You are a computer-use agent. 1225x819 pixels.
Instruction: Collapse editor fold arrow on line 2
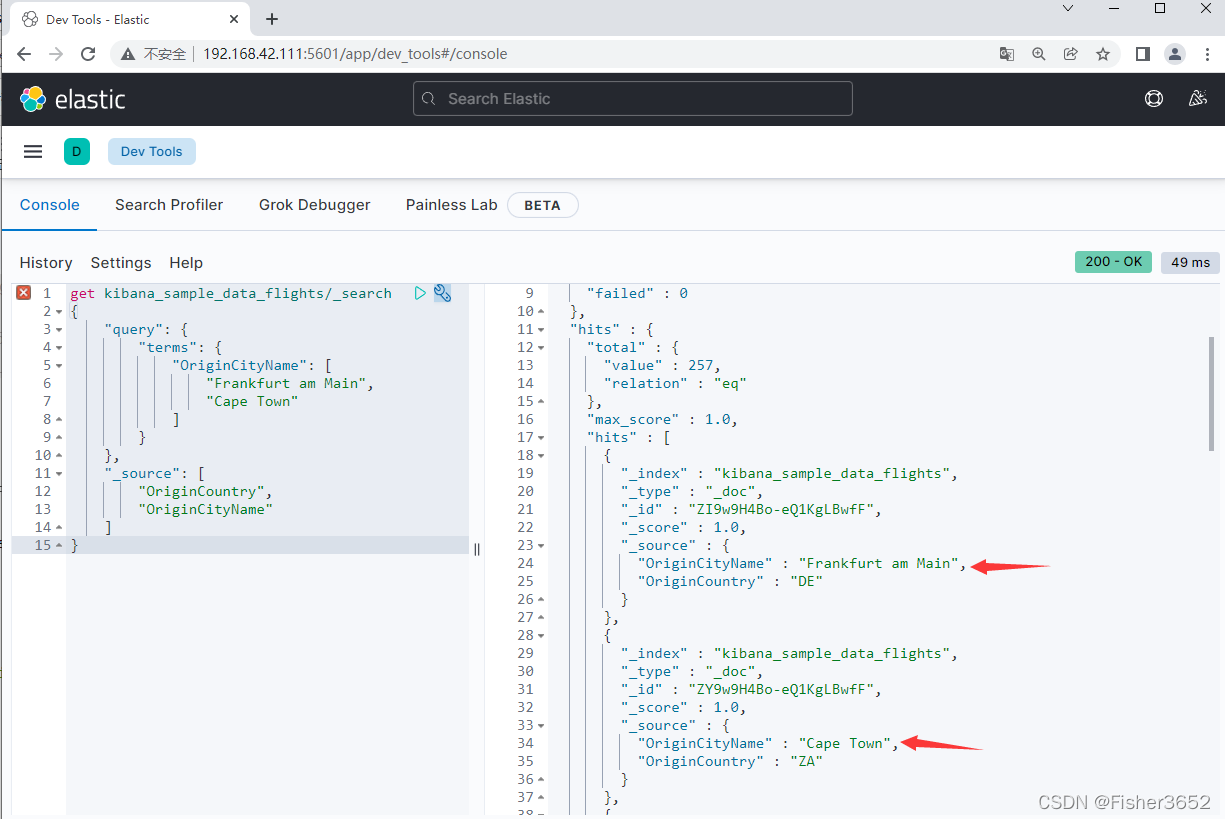click(x=59, y=312)
